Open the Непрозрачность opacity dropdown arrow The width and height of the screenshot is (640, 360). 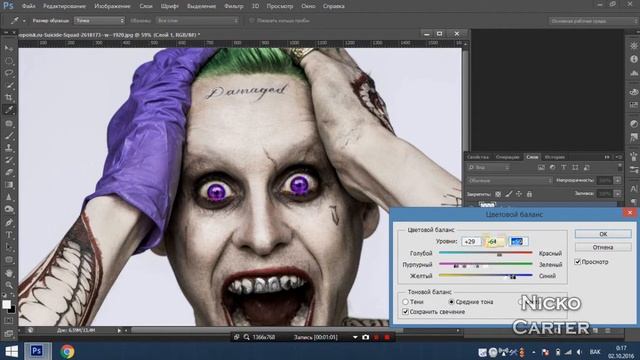pos(617,180)
